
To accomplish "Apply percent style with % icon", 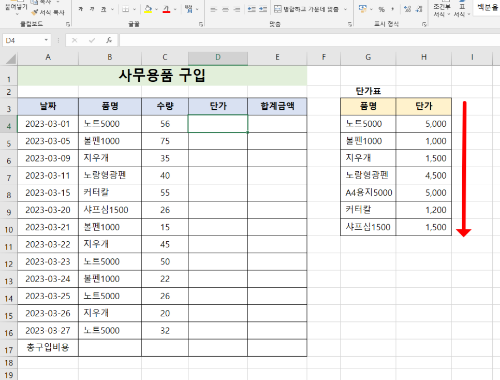I will (381, 9).
